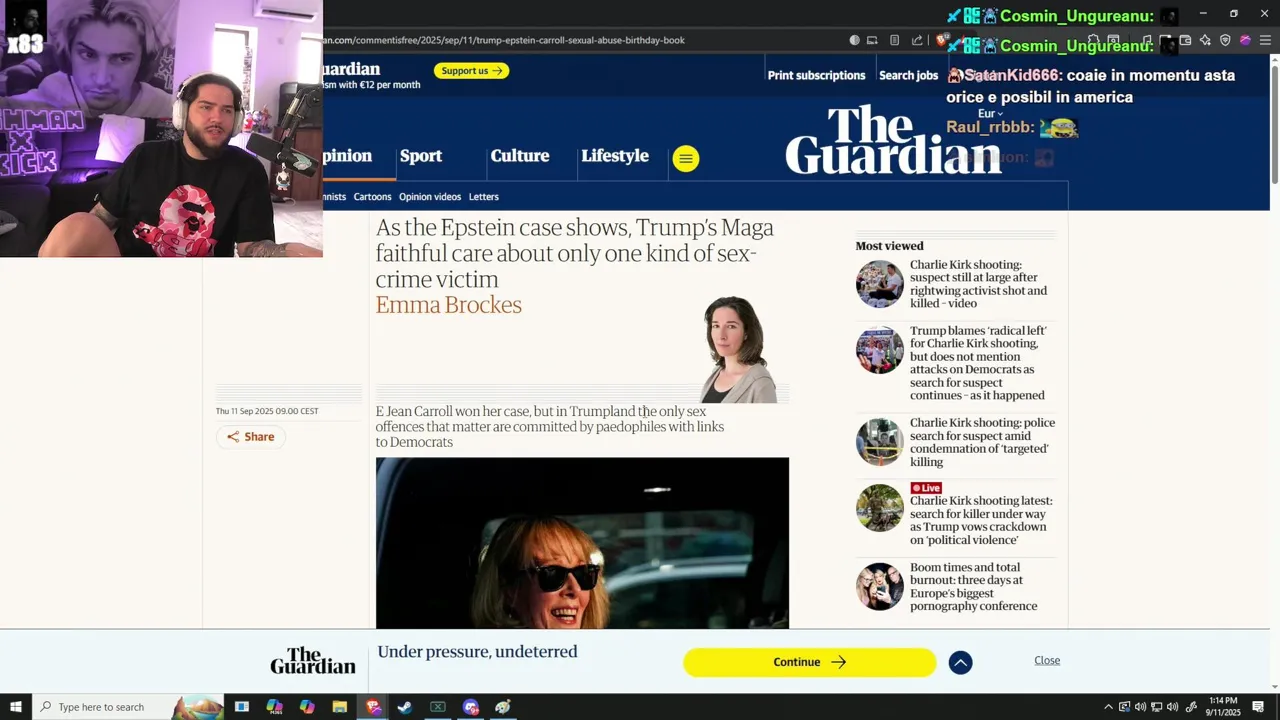Click the yellow Support us button
The width and height of the screenshot is (1280, 720).
(x=471, y=70)
